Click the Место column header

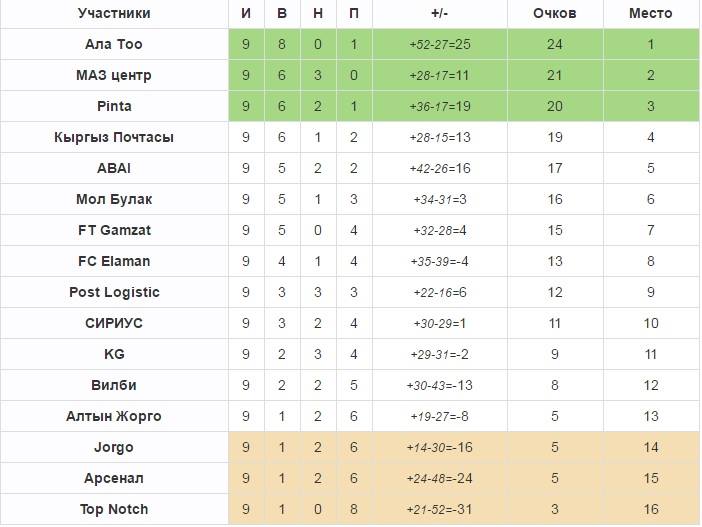point(650,14)
